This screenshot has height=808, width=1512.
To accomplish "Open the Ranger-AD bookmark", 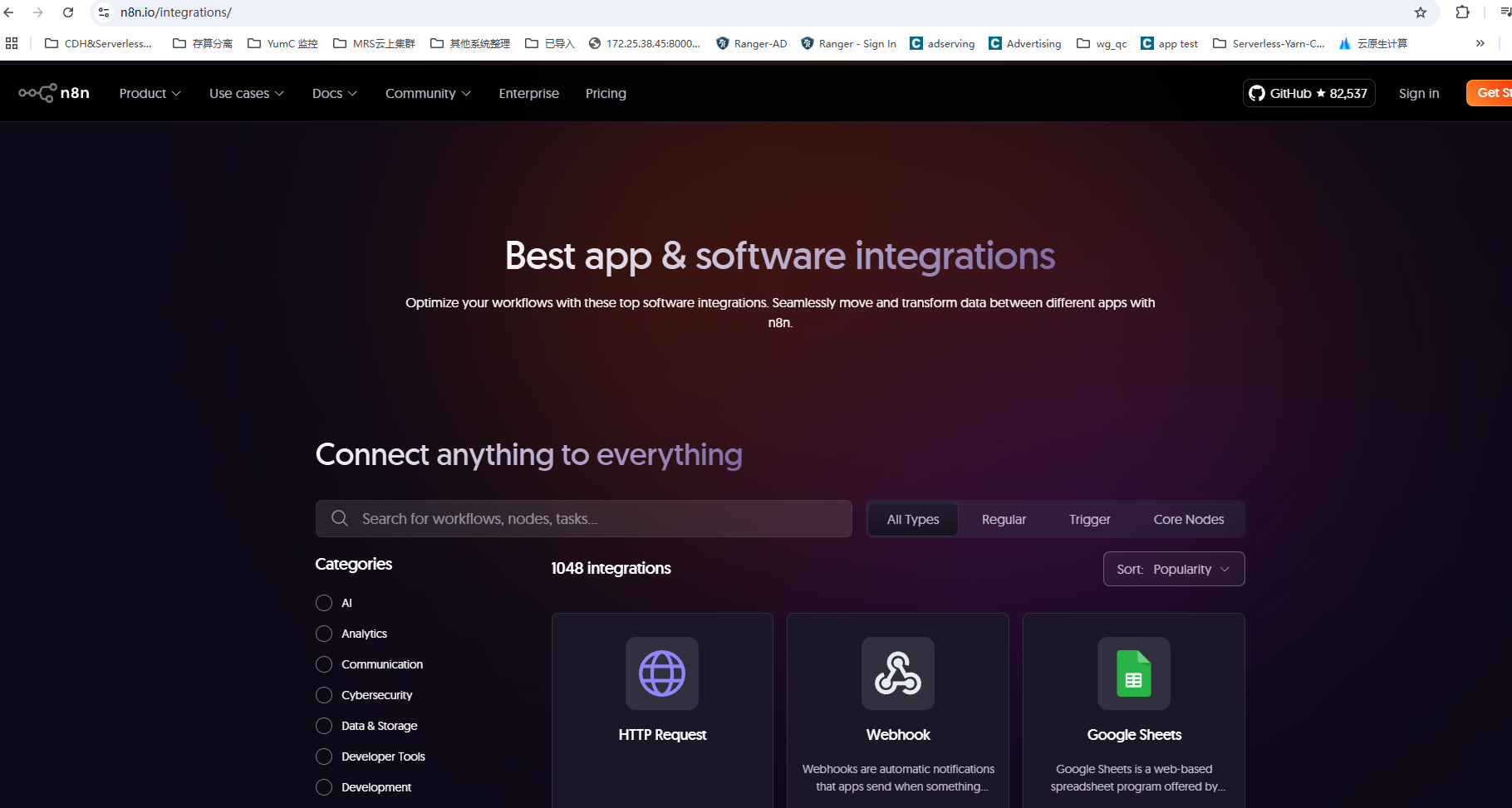I will [751, 43].
